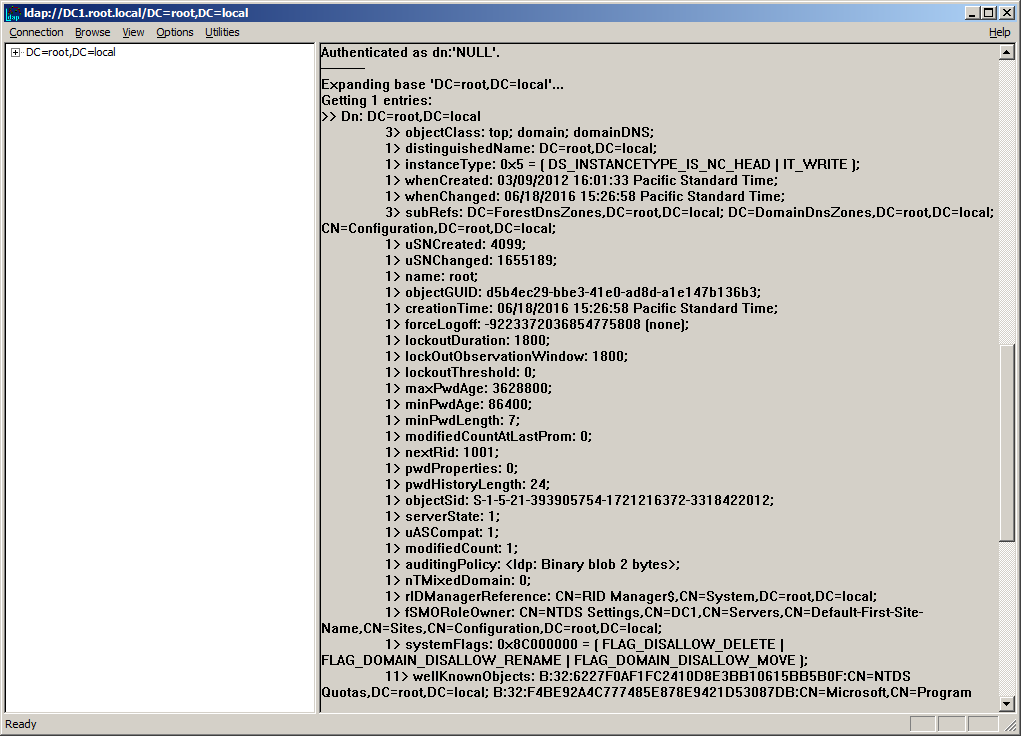Click the objectGUID attribute line

tap(550, 292)
